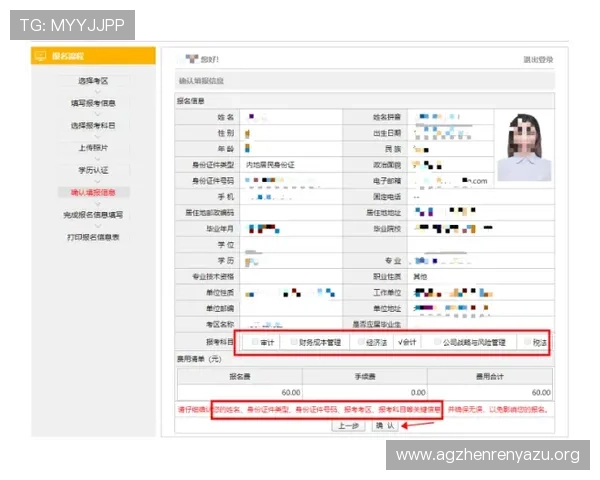Select the 经济法 checkbox
The width and height of the screenshot is (600, 480).
pos(361,342)
